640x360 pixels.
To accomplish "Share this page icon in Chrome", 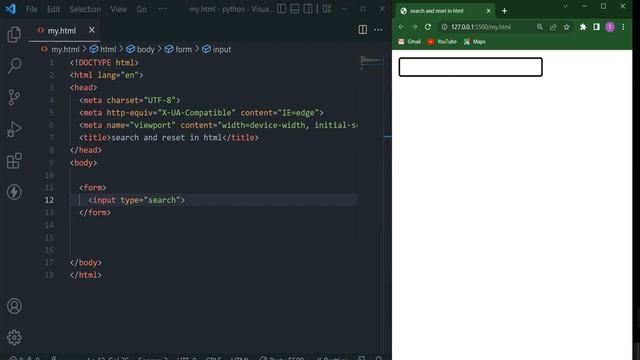I will click(x=553, y=27).
